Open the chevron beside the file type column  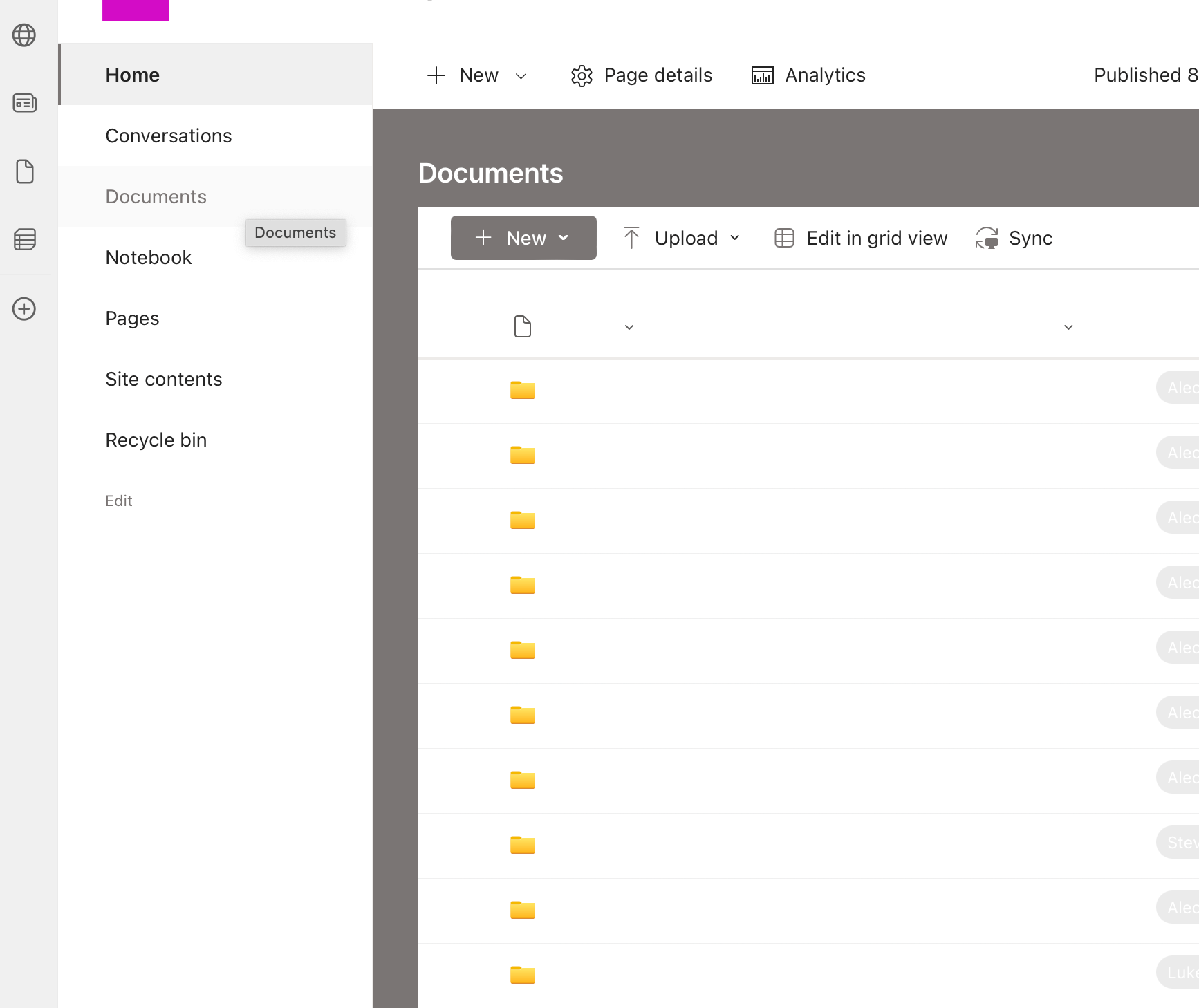tap(629, 327)
